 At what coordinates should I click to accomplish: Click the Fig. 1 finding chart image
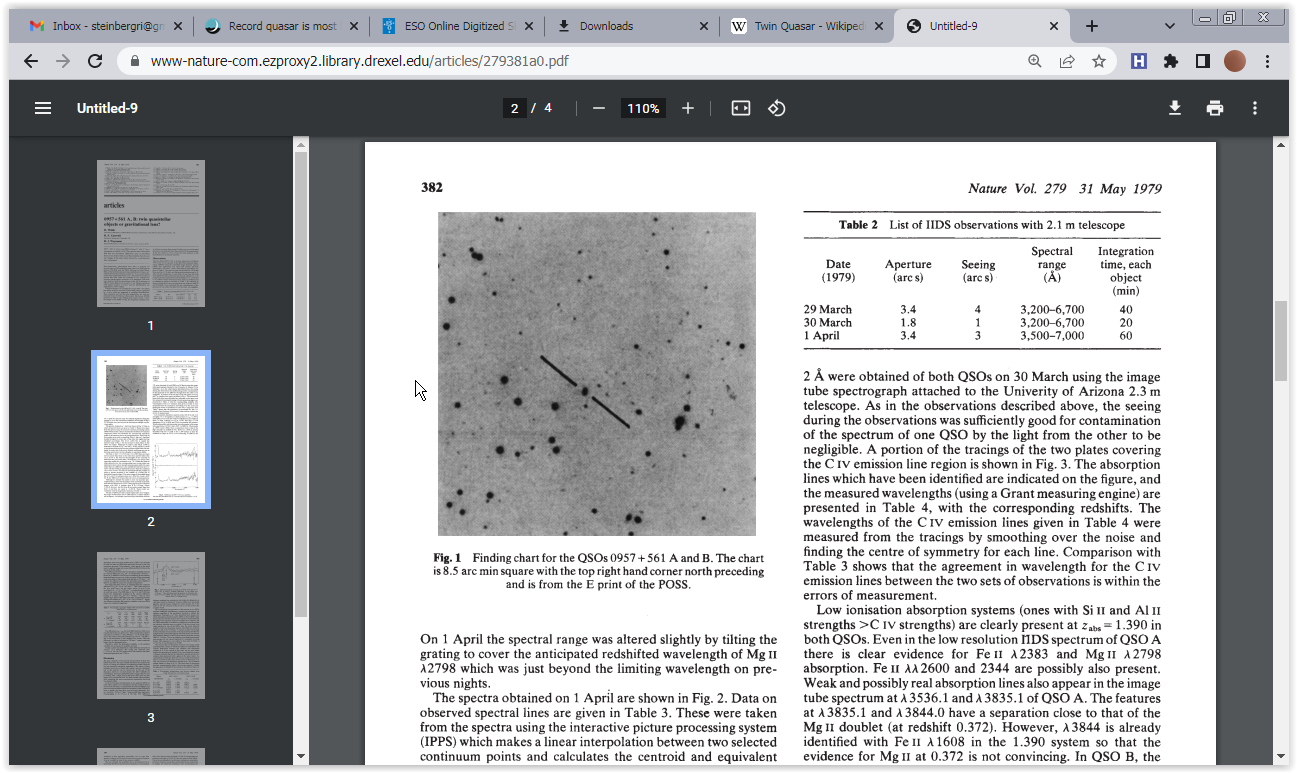coord(597,374)
